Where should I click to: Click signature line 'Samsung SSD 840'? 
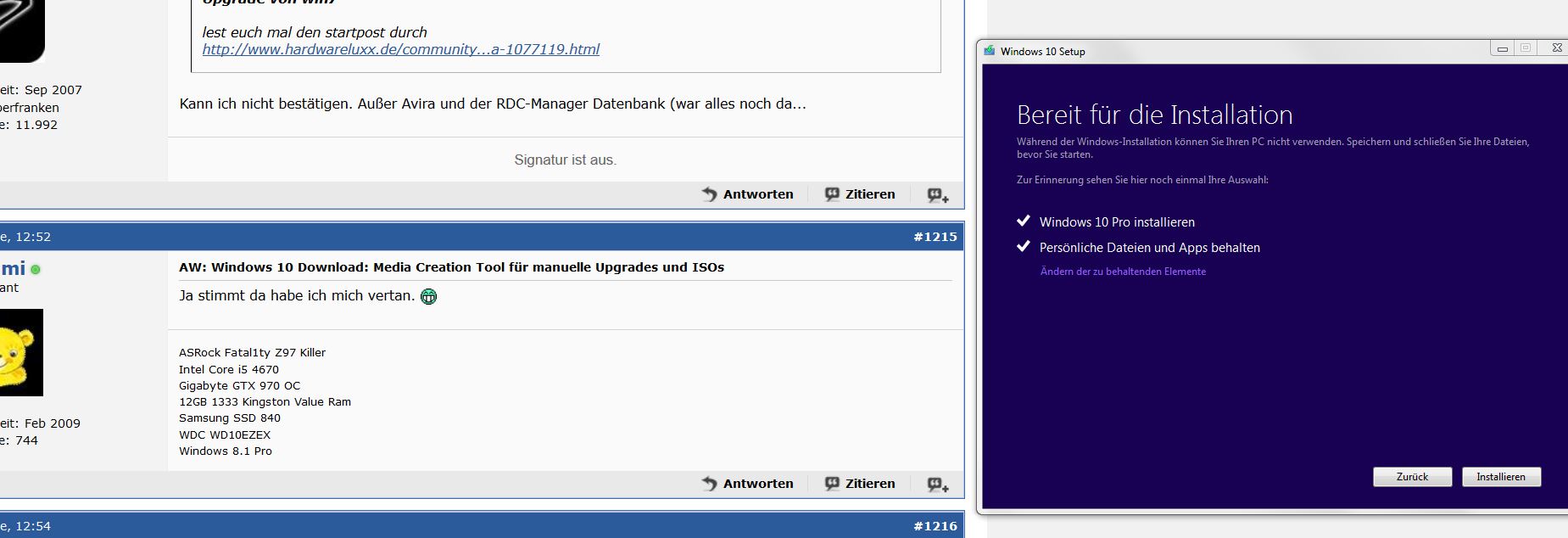pyautogui.click(x=229, y=418)
